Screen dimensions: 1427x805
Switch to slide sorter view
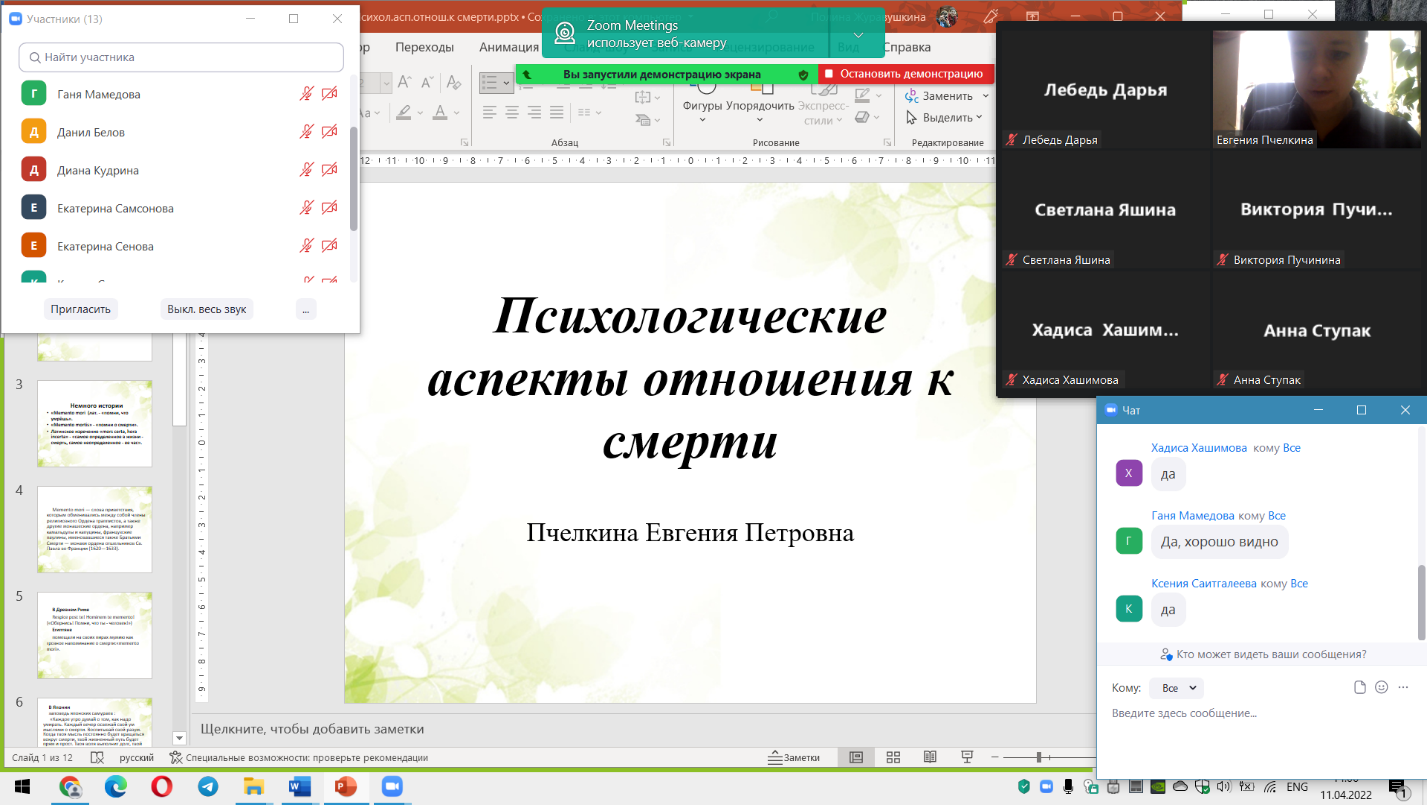(893, 757)
